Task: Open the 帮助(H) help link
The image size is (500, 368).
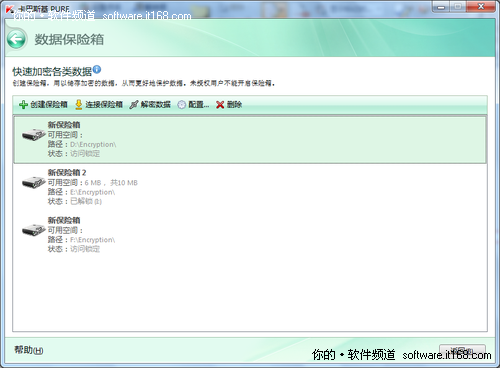Action: 29,350
